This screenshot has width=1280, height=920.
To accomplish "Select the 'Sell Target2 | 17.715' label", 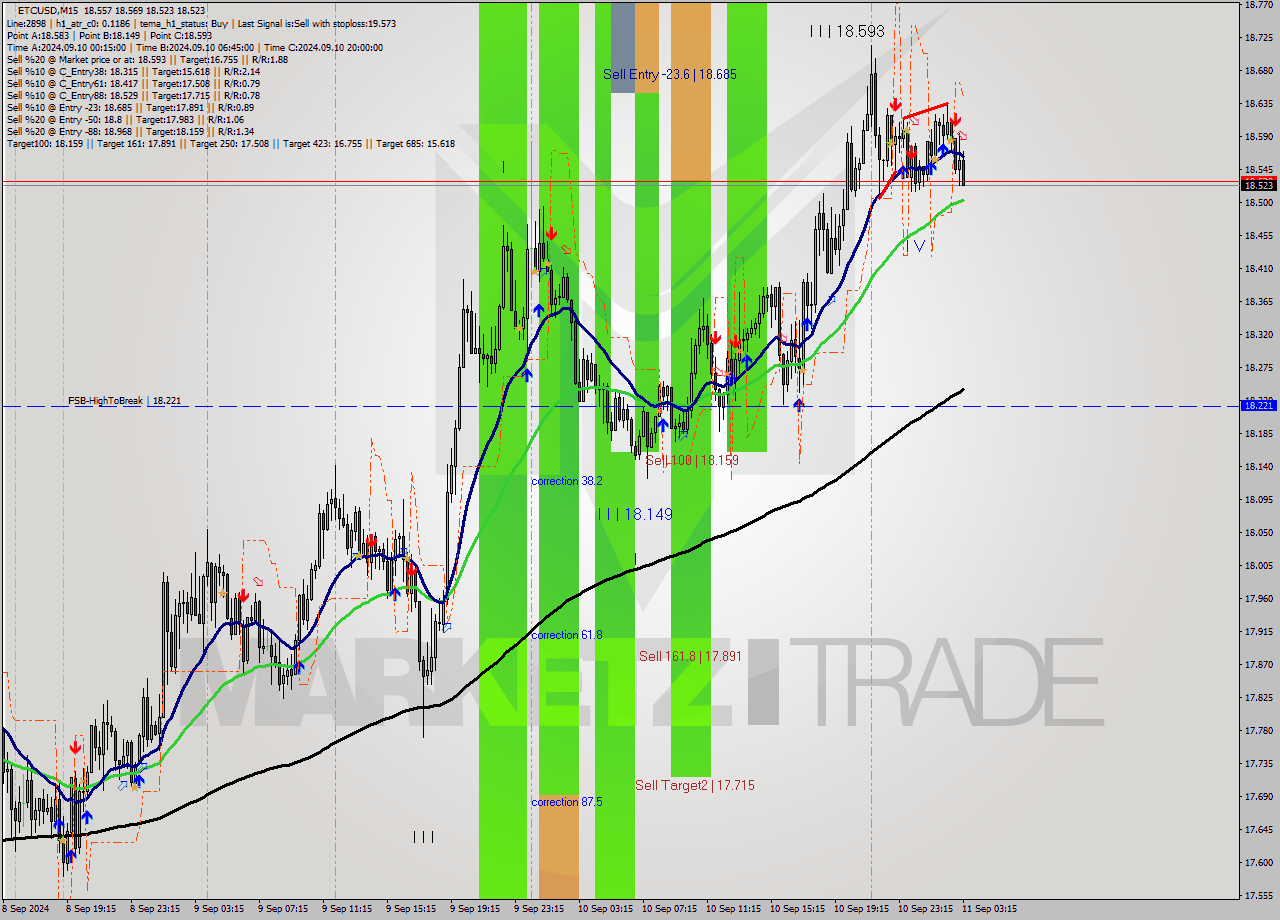I will pos(695,785).
